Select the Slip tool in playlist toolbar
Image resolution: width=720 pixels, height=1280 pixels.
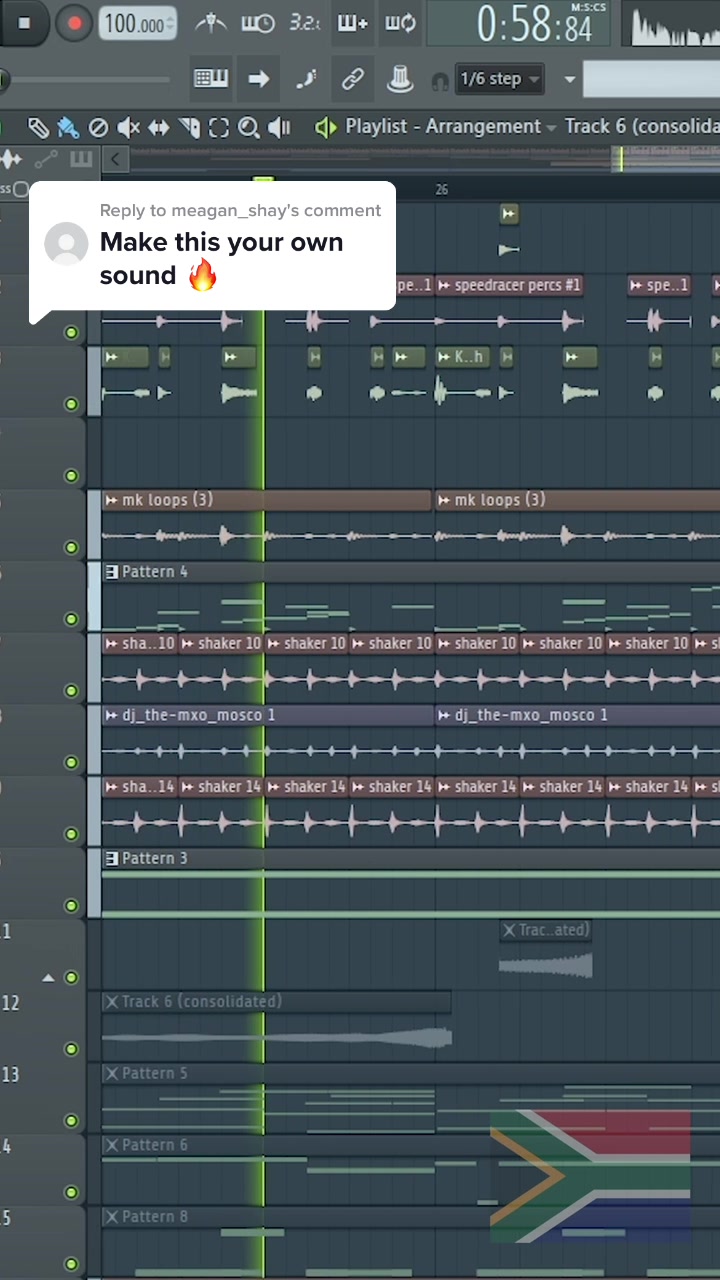159,127
